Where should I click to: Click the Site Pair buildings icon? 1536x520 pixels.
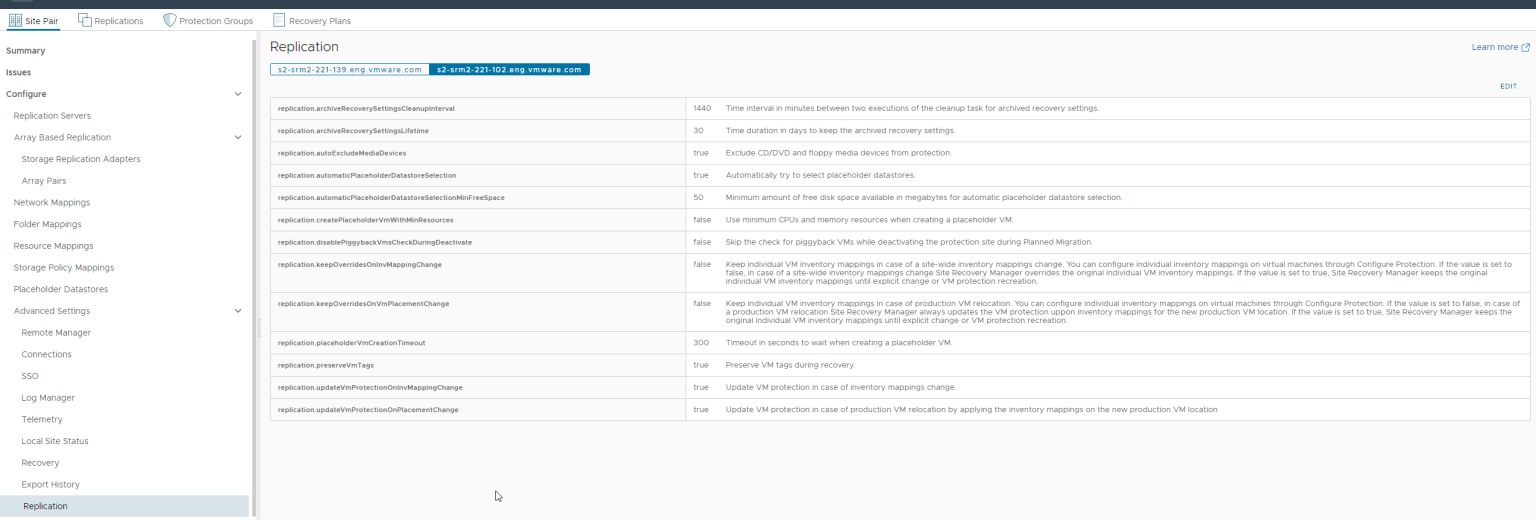[x=15, y=20]
